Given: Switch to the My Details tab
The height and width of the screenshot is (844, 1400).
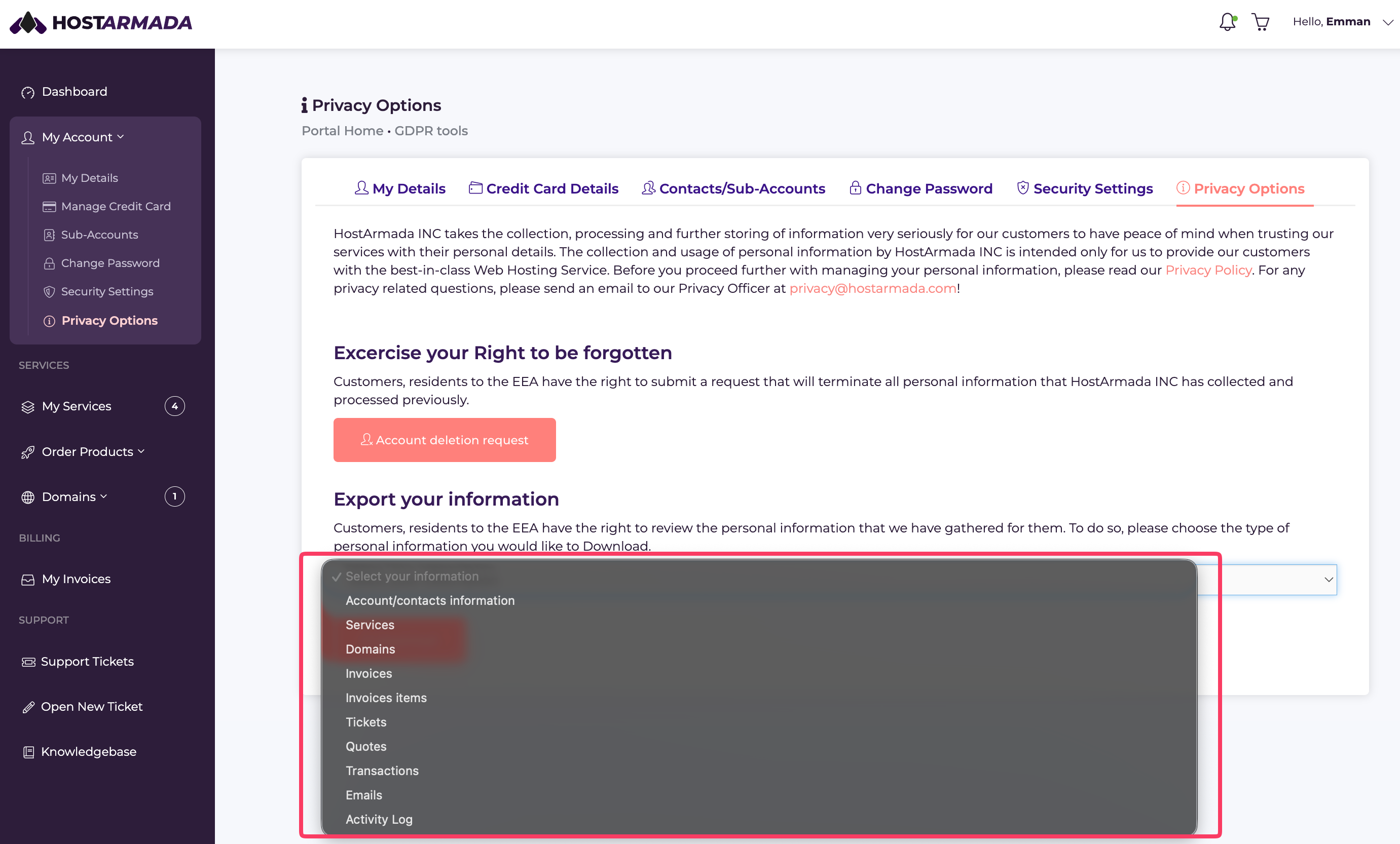Looking at the screenshot, I should (400, 188).
